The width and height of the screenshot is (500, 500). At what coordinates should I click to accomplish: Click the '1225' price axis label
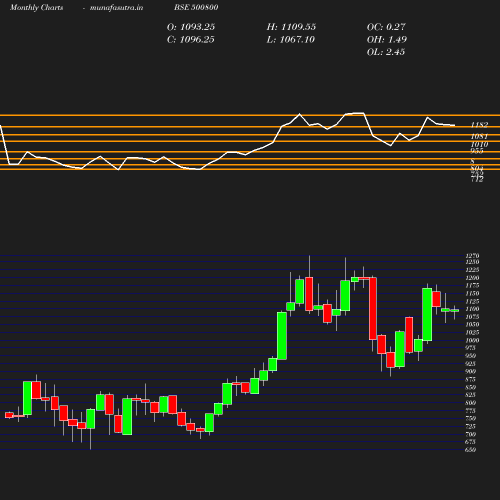tap(472, 270)
